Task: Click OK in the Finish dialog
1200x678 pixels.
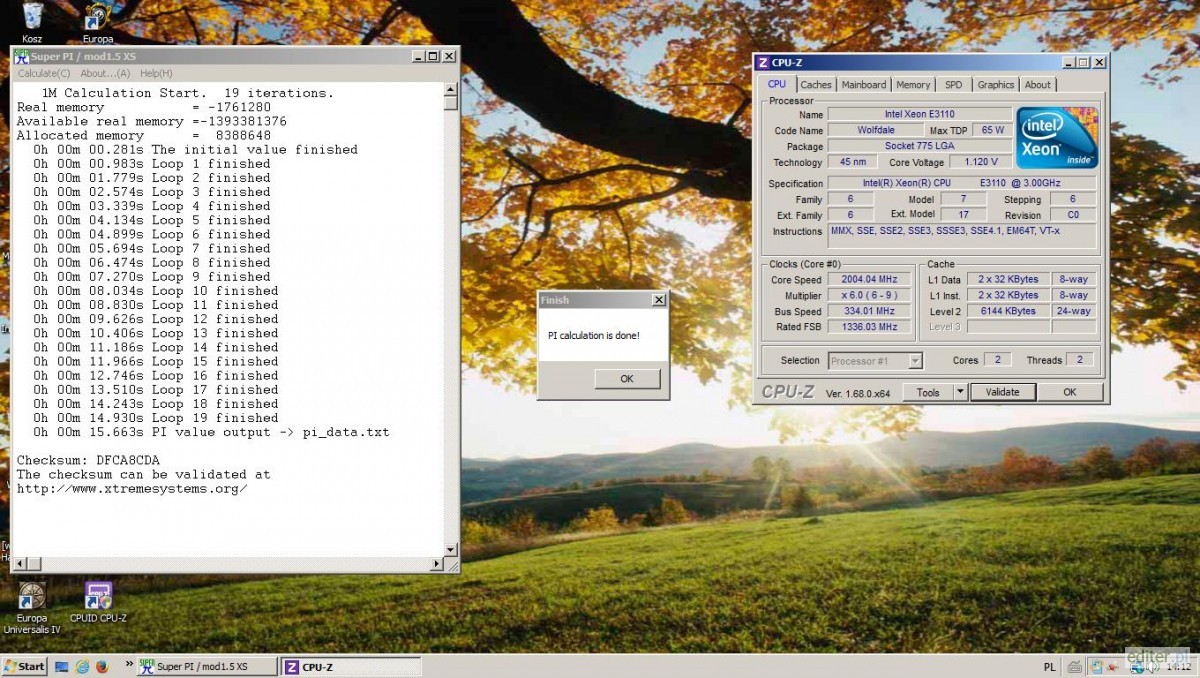Action: click(x=627, y=379)
